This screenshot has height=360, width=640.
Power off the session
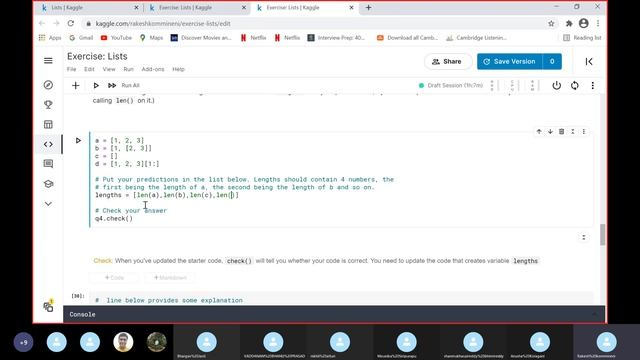556,85
